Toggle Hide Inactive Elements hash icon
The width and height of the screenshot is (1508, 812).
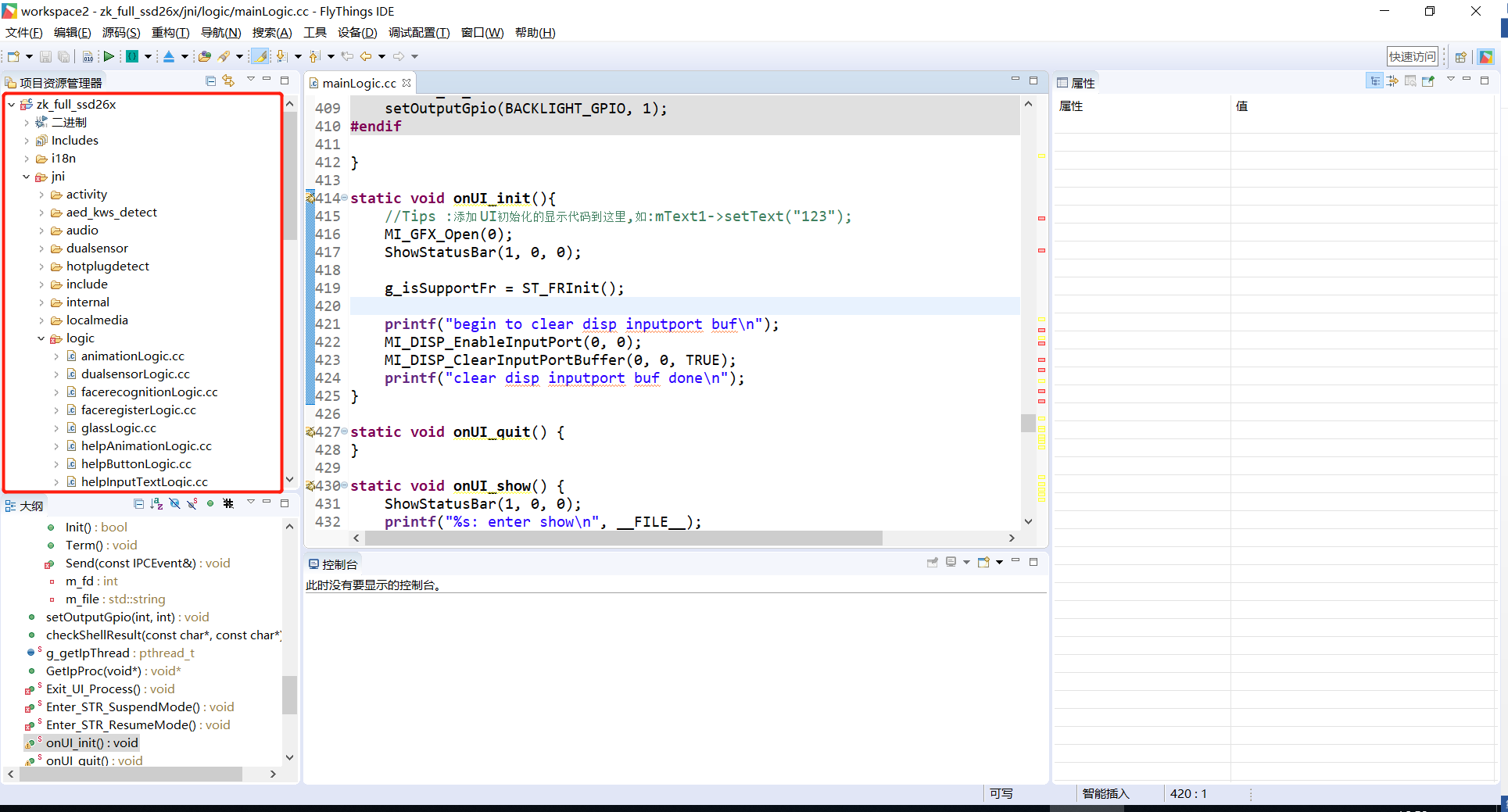228,504
